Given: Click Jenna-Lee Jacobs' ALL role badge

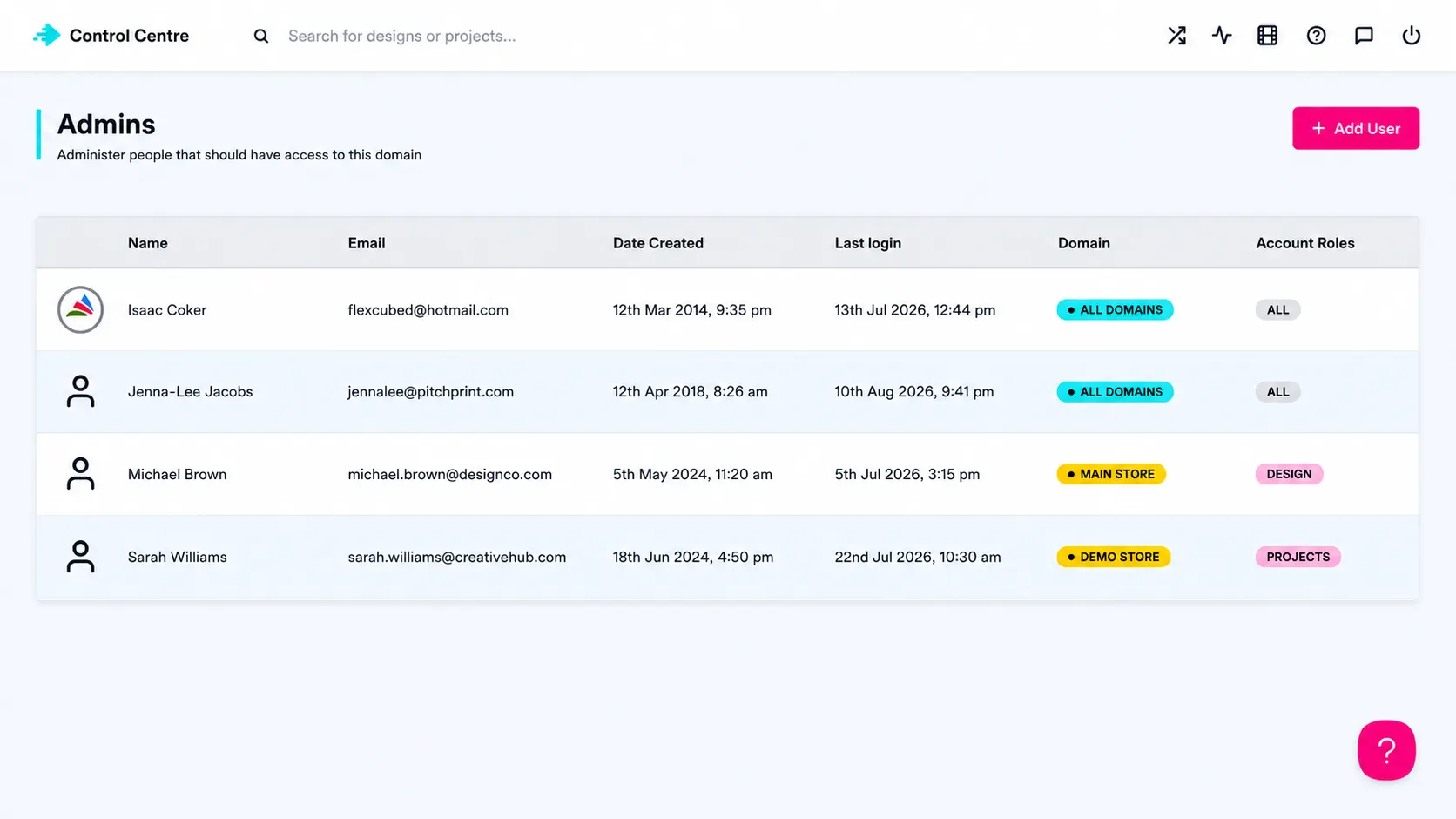Looking at the screenshot, I should [1277, 391].
